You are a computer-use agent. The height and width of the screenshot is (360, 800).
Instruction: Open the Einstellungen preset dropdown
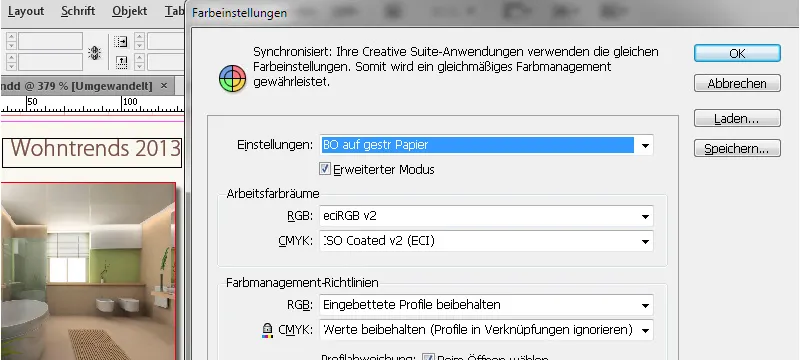[x=645, y=145]
